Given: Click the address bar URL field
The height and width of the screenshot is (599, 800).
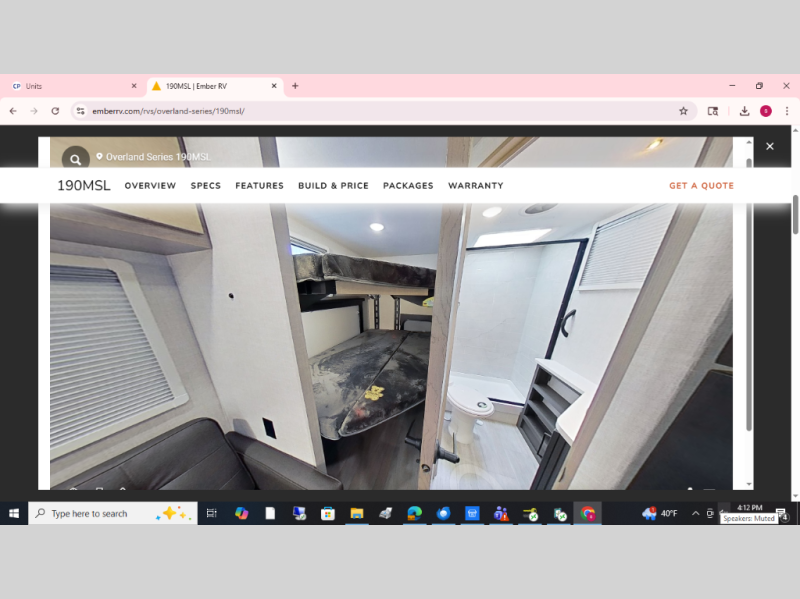Looking at the screenshot, I should click(x=380, y=111).
